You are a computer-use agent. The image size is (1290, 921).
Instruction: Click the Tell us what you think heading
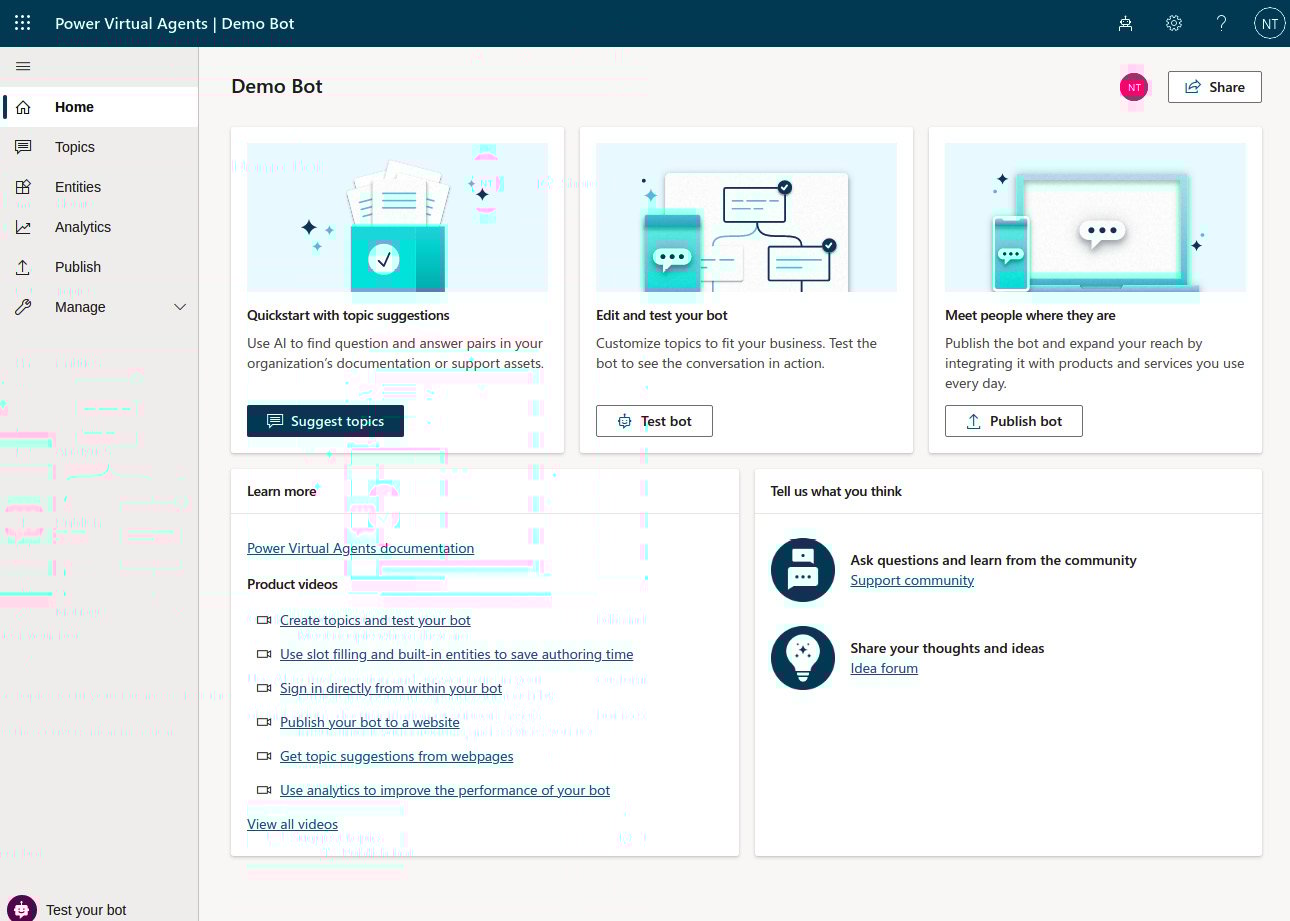836,491
